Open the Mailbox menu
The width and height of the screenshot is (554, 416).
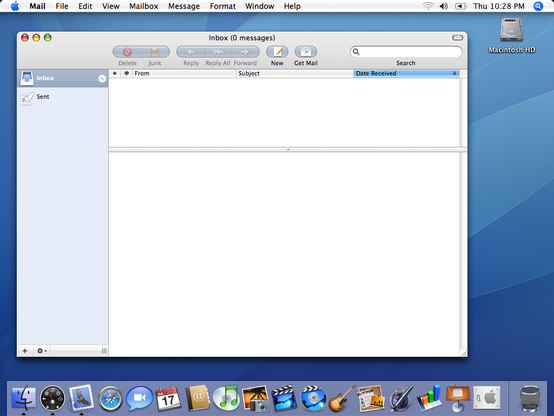143,6
